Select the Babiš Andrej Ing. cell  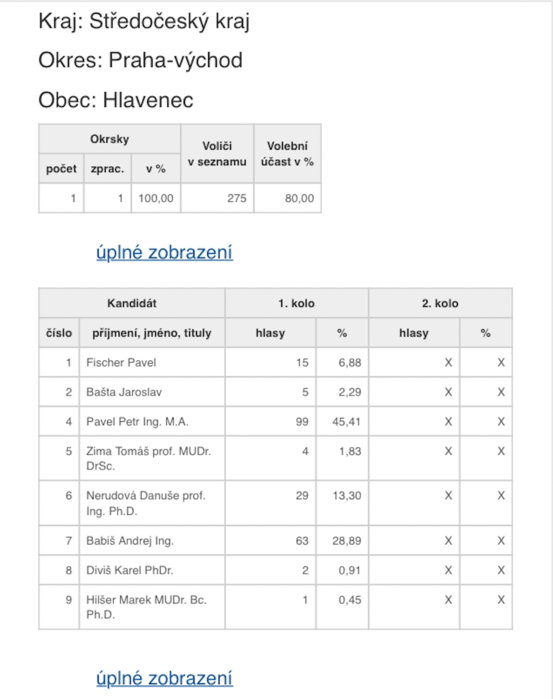[x=152, y=541]
